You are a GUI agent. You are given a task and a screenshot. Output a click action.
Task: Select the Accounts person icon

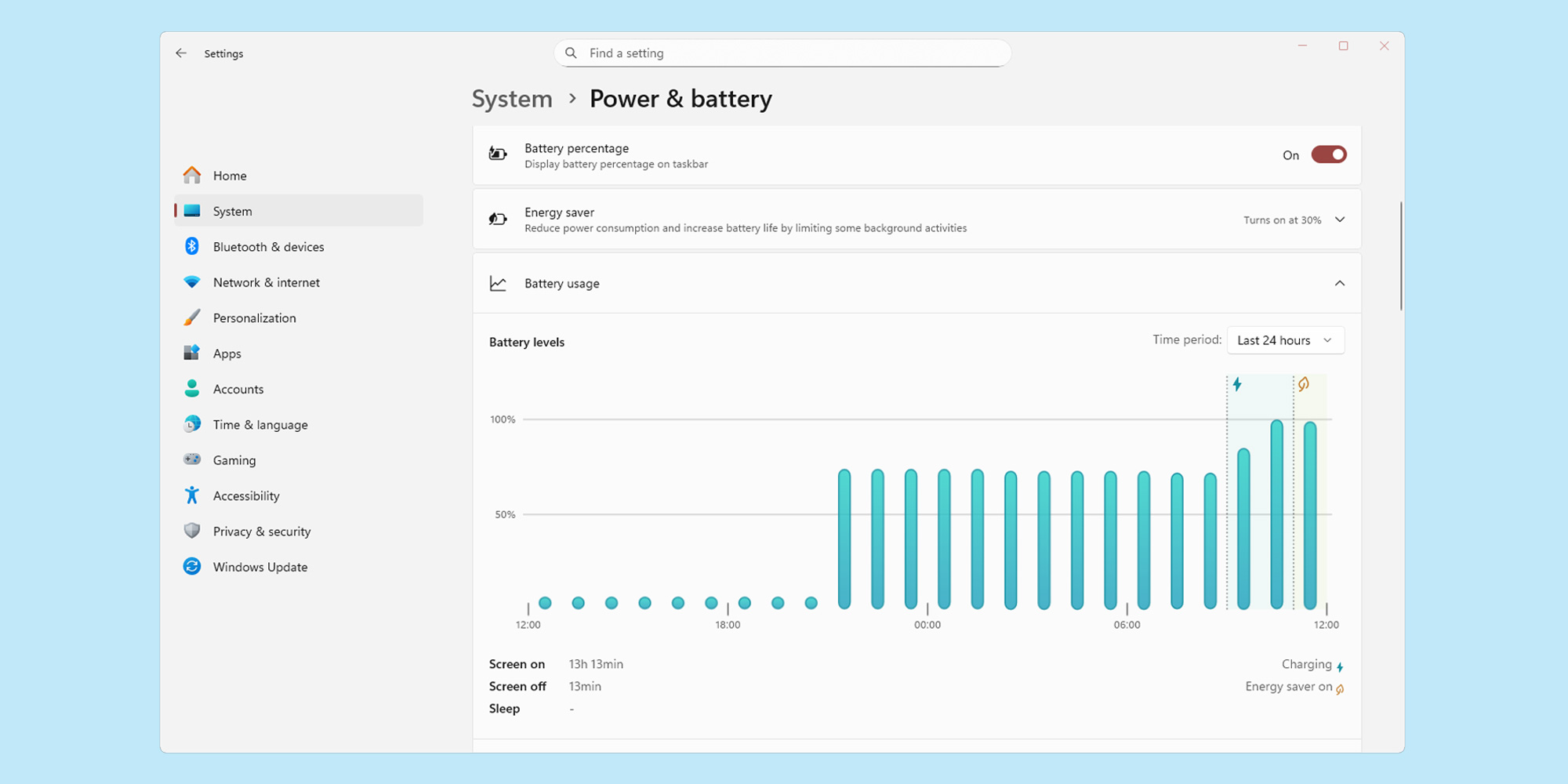click(191, 388)
